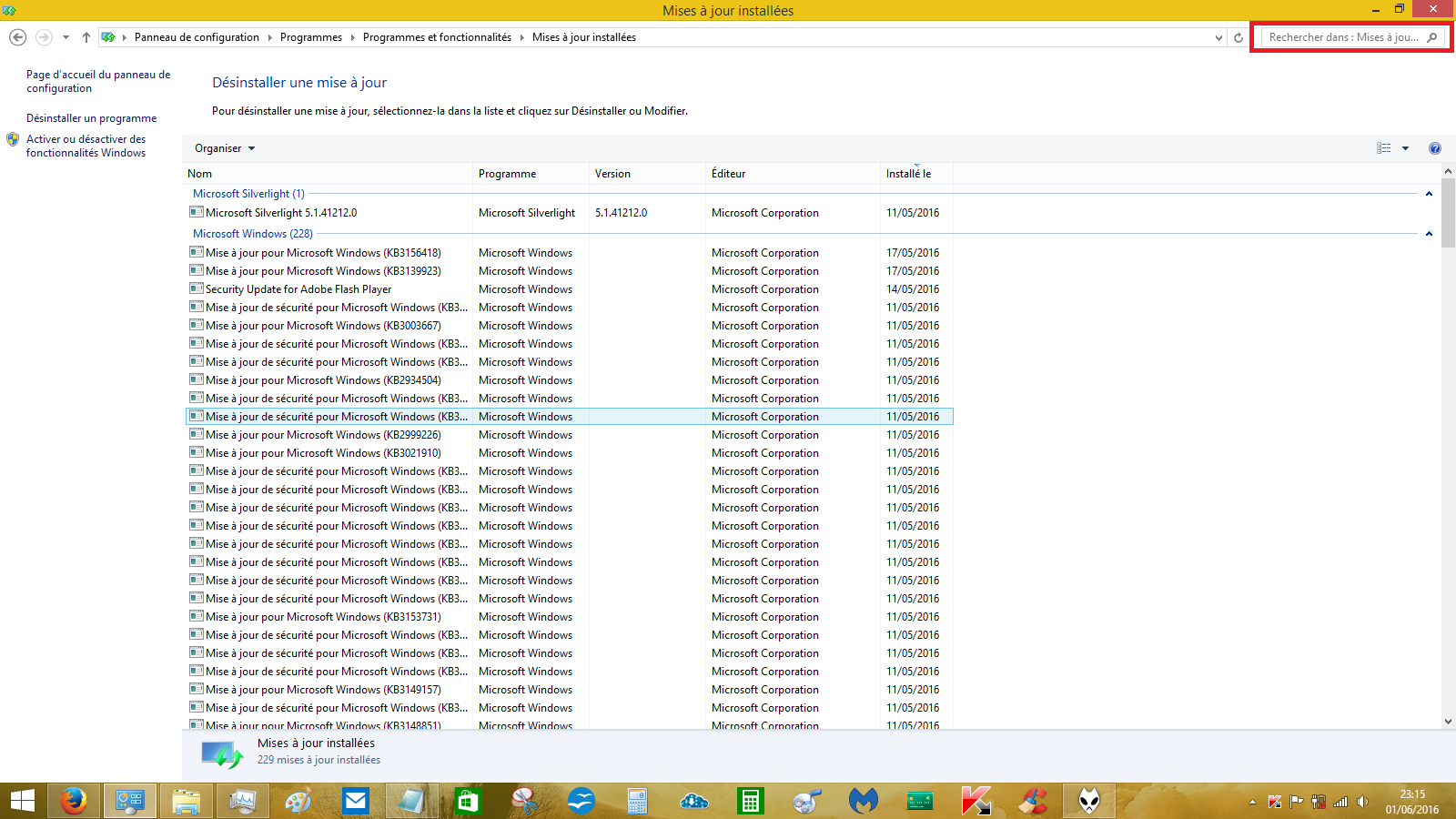
Task: Open Firefox from the taskbar
Action: coord(74,801)
